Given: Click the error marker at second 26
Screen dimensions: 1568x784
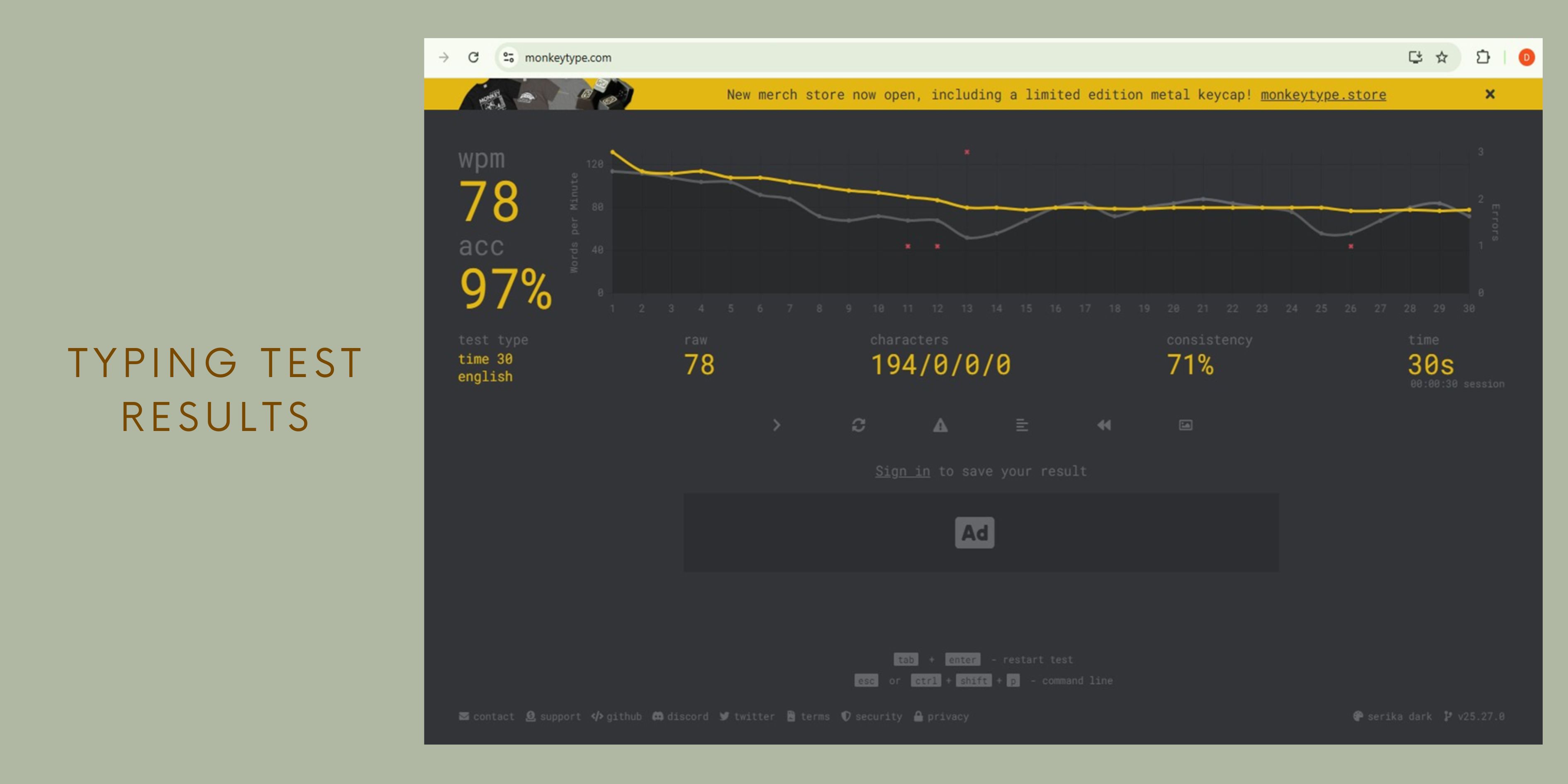Looking at the screenshot, I should click(x=1351, y=246).
